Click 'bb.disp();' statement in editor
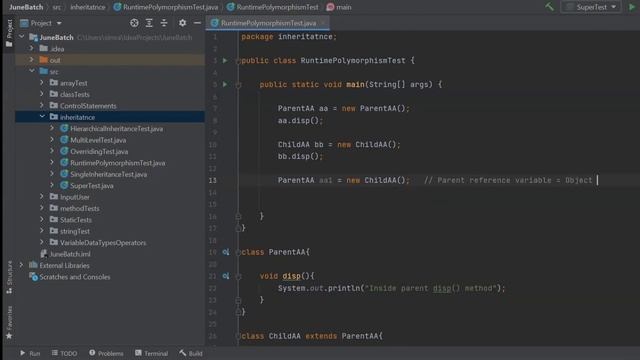The height and width of the screenshot is (360, 640). (300, 156)
